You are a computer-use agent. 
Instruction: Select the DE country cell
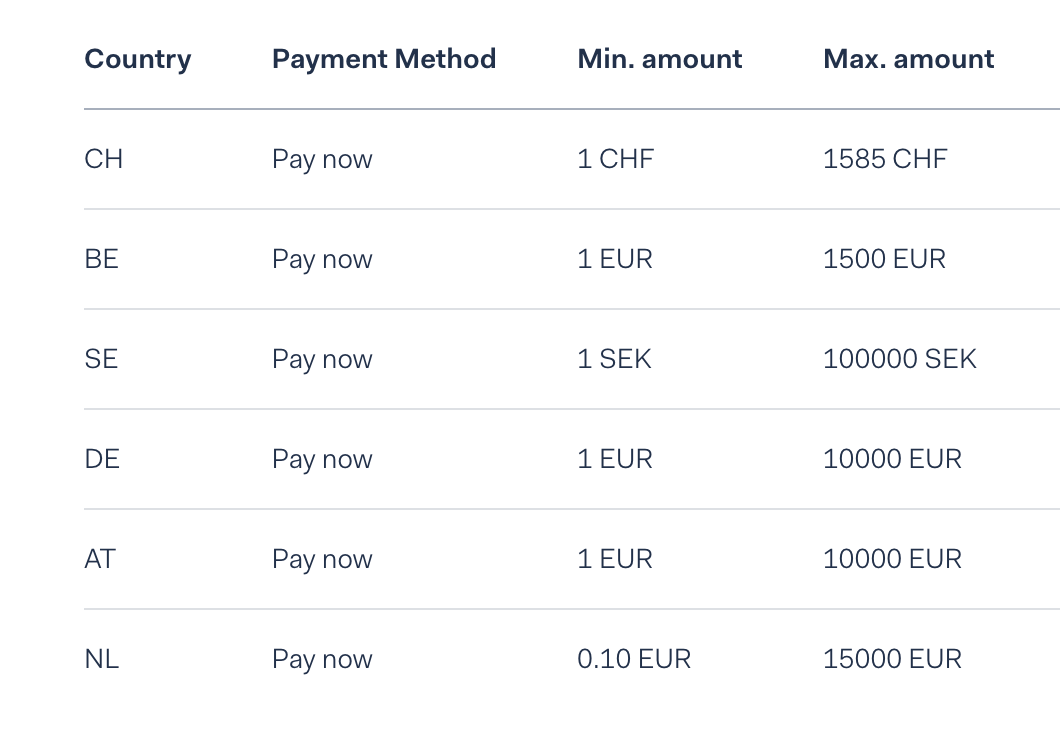pos(102,459)
